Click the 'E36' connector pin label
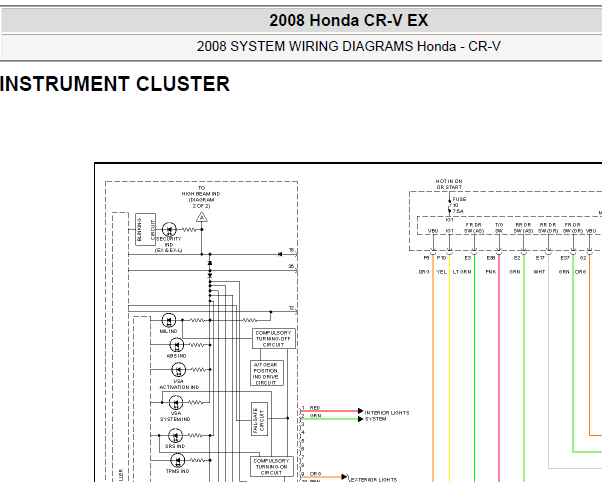The image size is (602, 482). point(491,258)
